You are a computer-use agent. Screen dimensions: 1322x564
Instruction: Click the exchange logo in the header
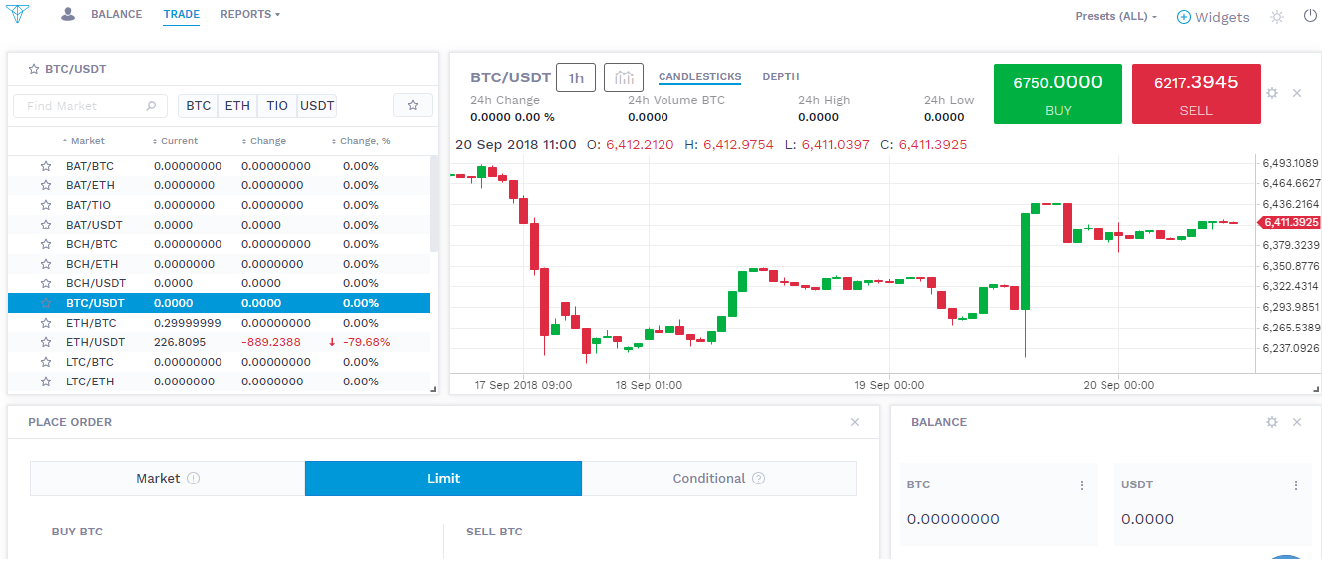point(18,15)
